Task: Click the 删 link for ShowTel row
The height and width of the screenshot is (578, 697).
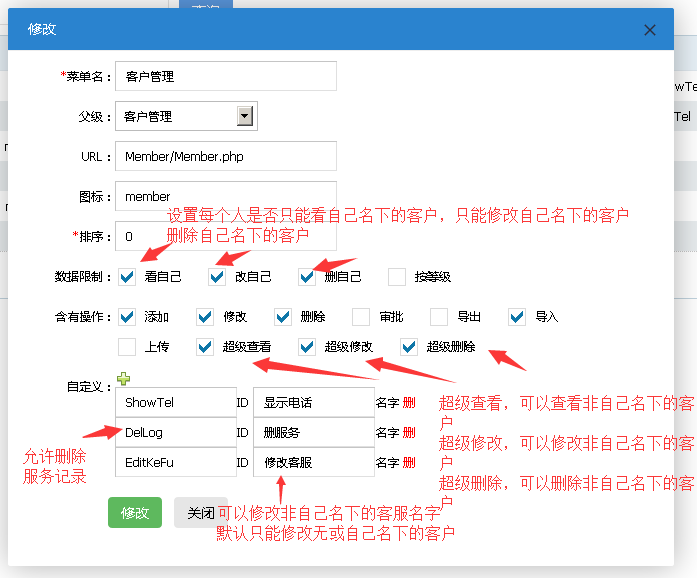Action: tap(409, 403)
